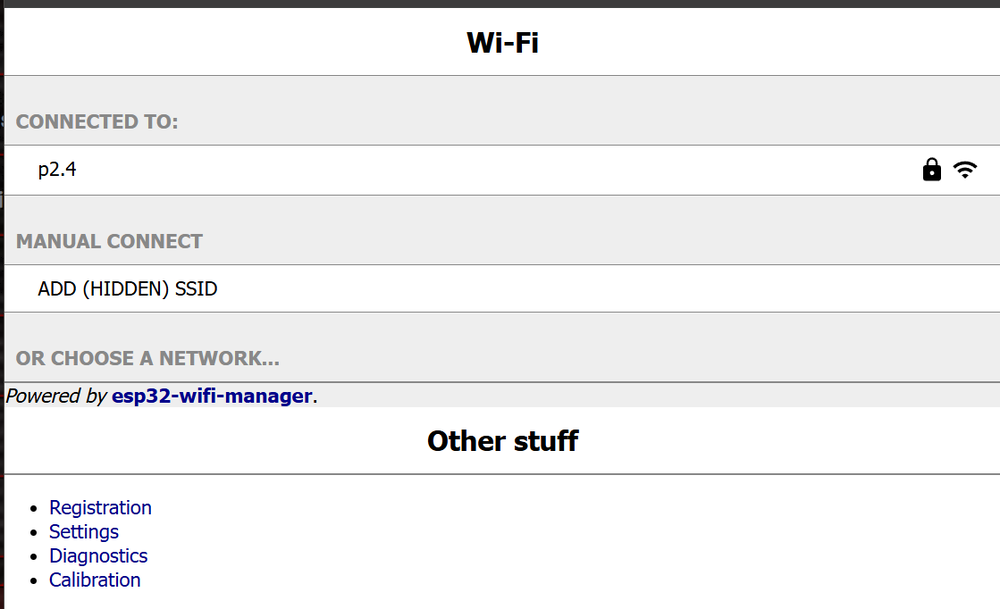This screenshot has height=609, width=1000.
Task: Select the connected network p2.4
Action: (x=57, y=169)
